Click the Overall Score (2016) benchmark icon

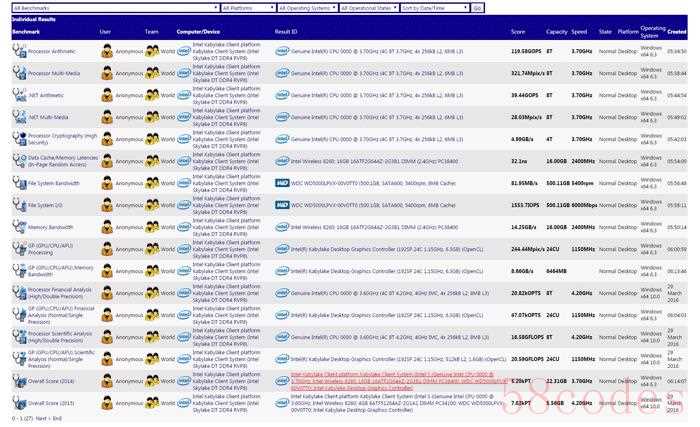pyautogui.click(x=19, y=381)
